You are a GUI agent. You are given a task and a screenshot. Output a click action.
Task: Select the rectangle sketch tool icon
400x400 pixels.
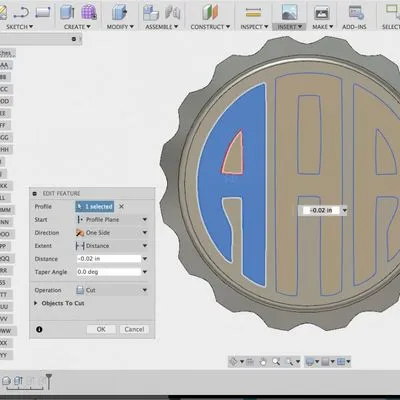[43, 12]
